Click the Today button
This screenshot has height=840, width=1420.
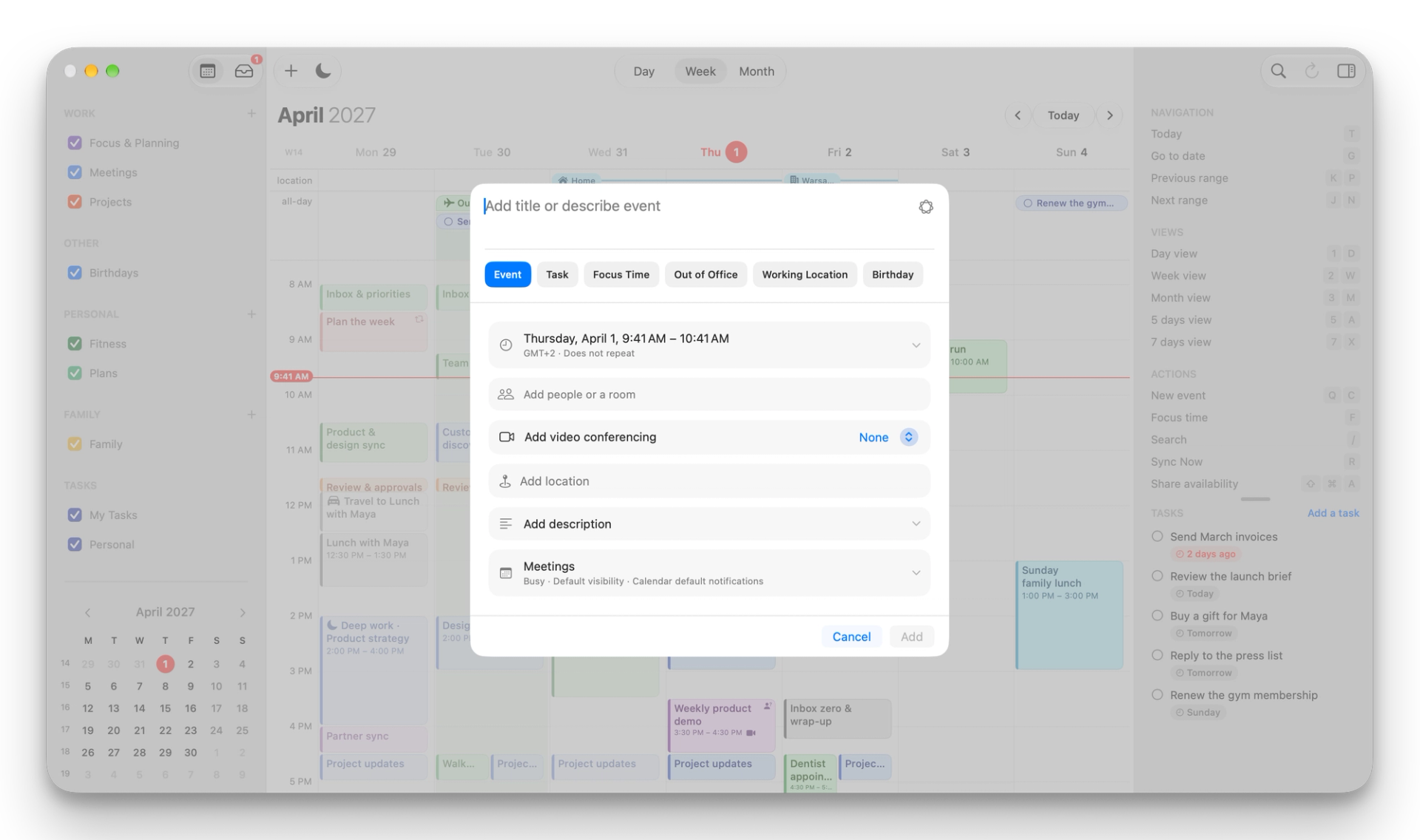(x=1063, y=115)
